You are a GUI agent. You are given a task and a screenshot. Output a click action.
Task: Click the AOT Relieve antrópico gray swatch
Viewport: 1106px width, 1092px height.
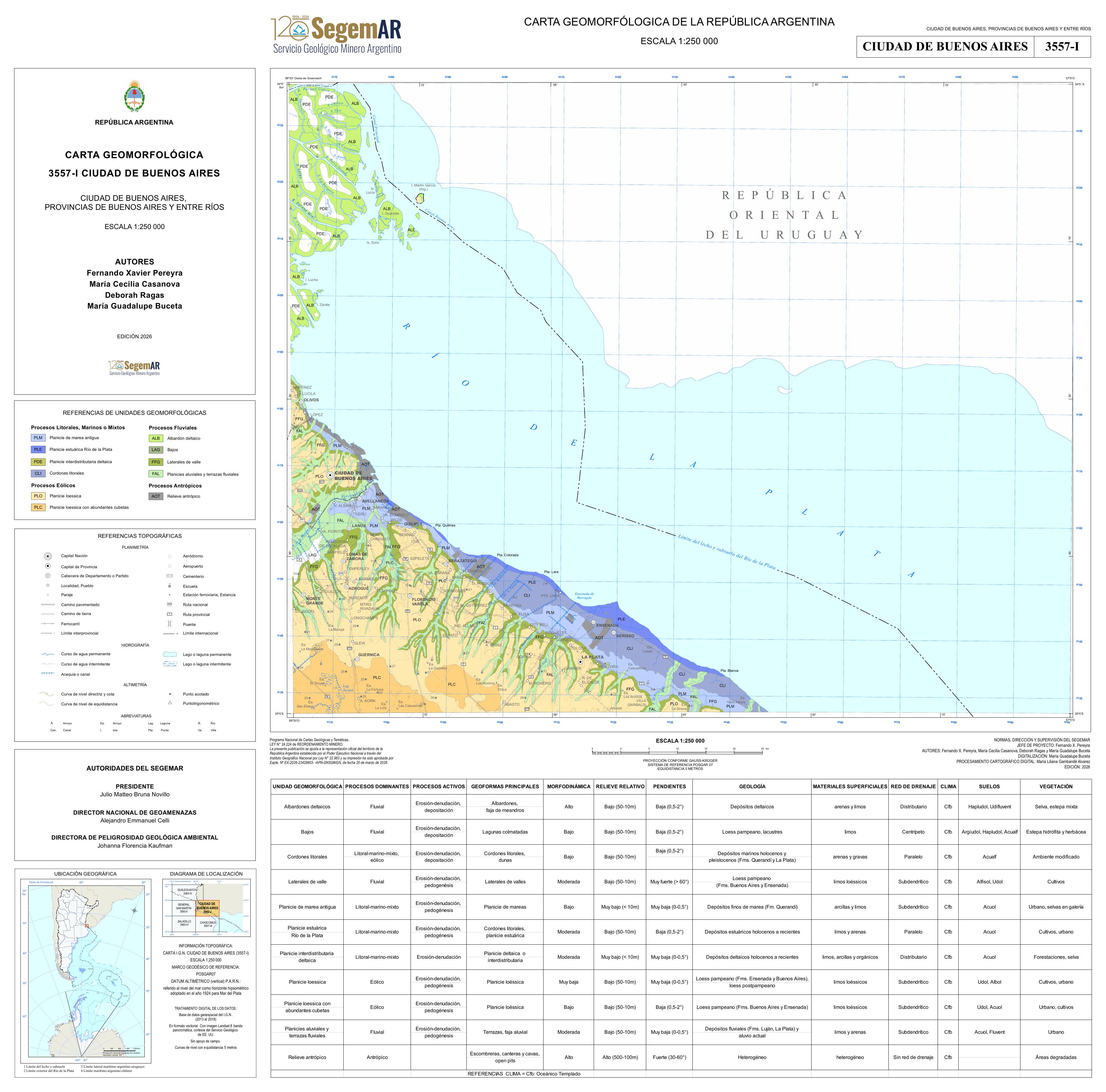click(156, 496)
